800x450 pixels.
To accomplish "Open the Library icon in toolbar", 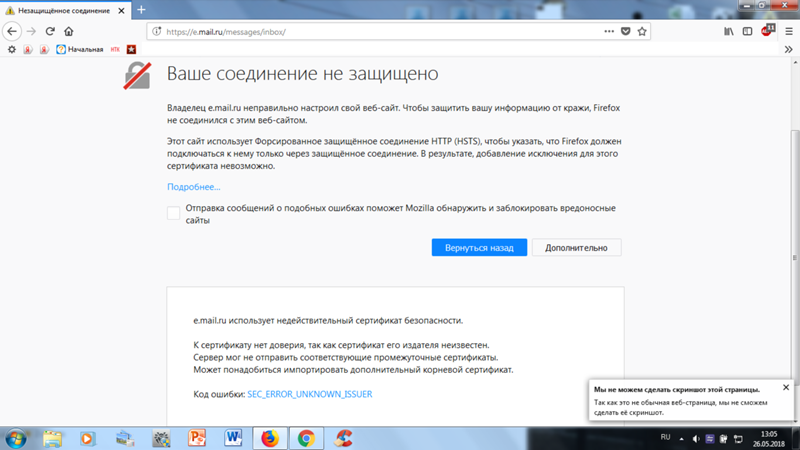I will tap(729, 32).
